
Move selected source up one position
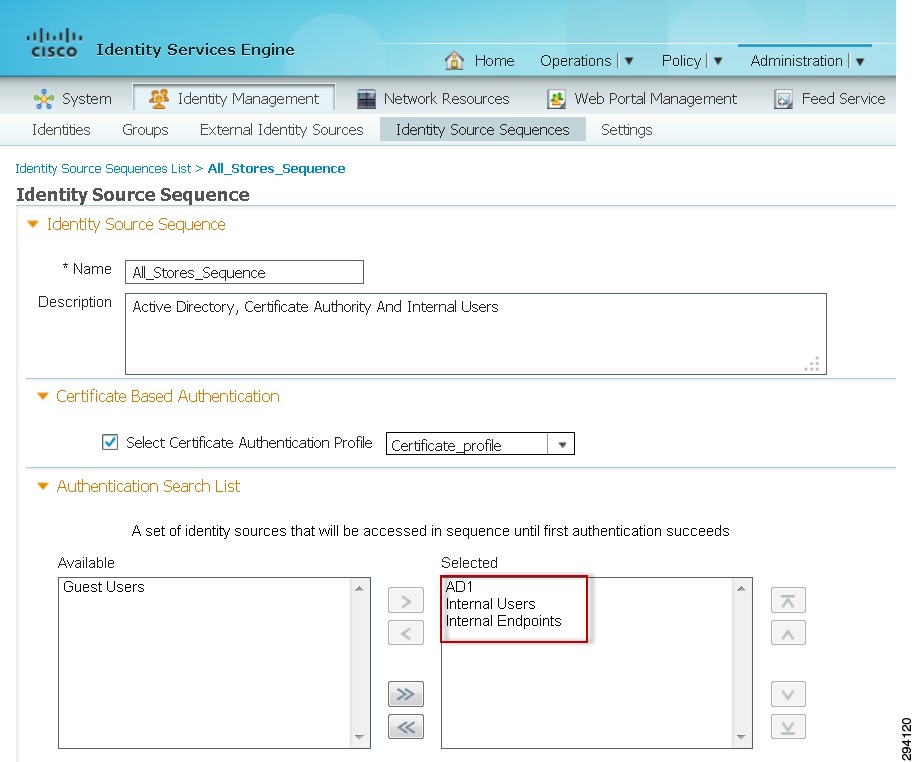click(788, 633)
